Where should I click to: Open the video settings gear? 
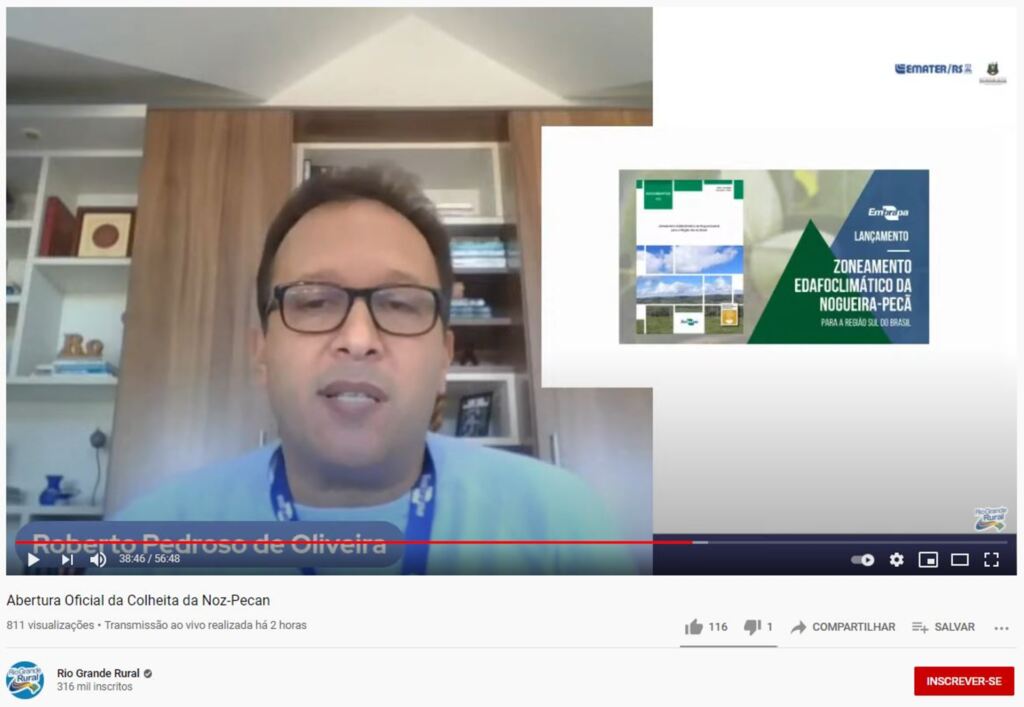tap(897, 559)
